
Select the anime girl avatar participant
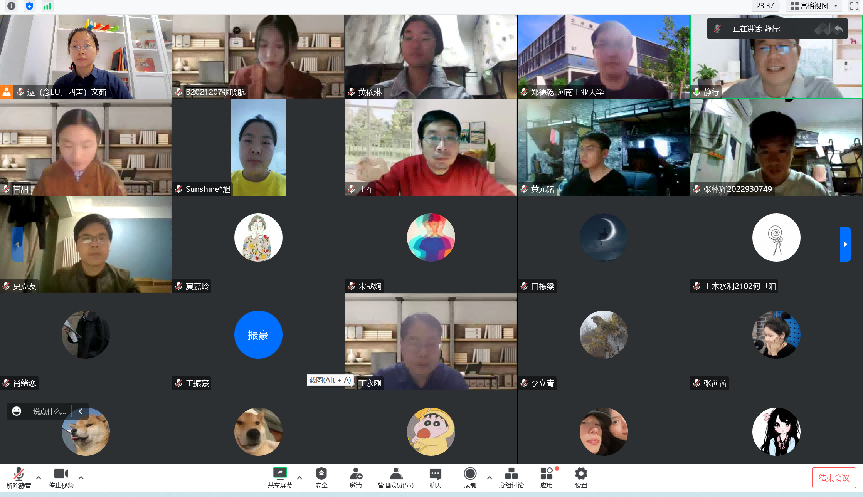777,432
